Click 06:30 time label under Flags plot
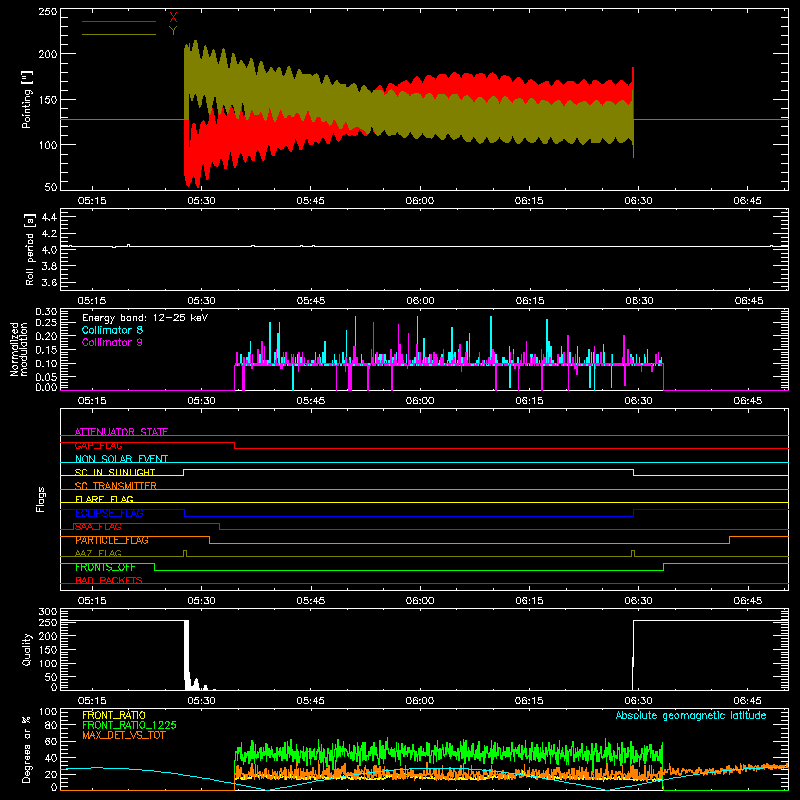This screenshot has height=800, width=800. point(639,601)
